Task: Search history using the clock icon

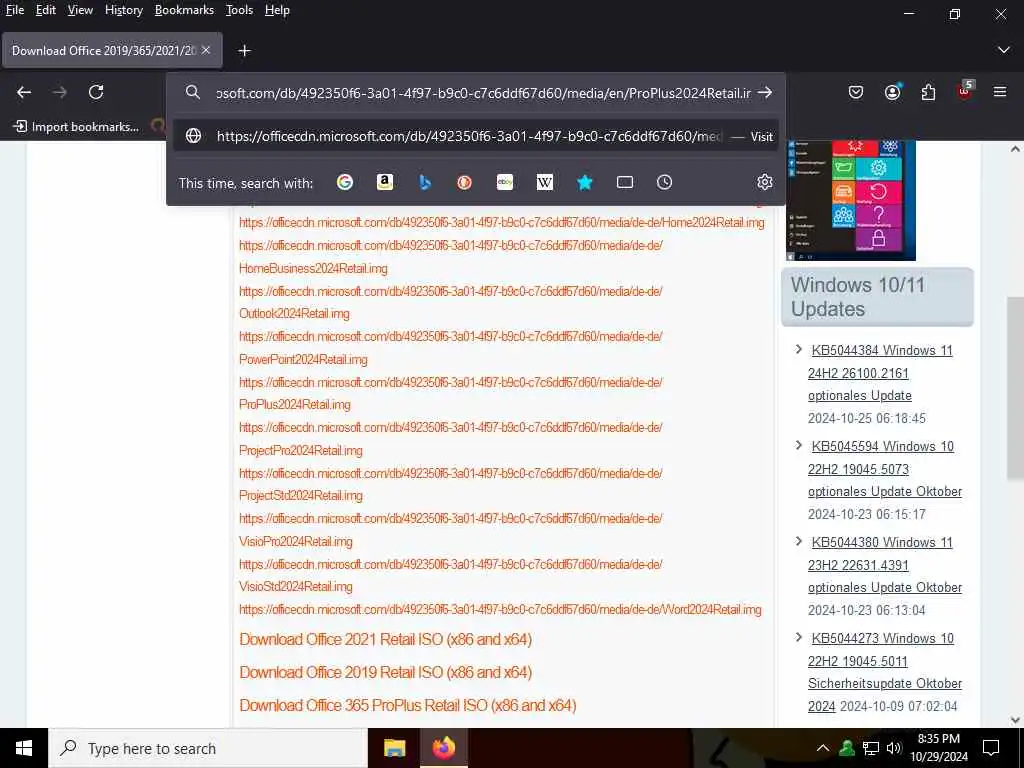Action: (664, 182)
